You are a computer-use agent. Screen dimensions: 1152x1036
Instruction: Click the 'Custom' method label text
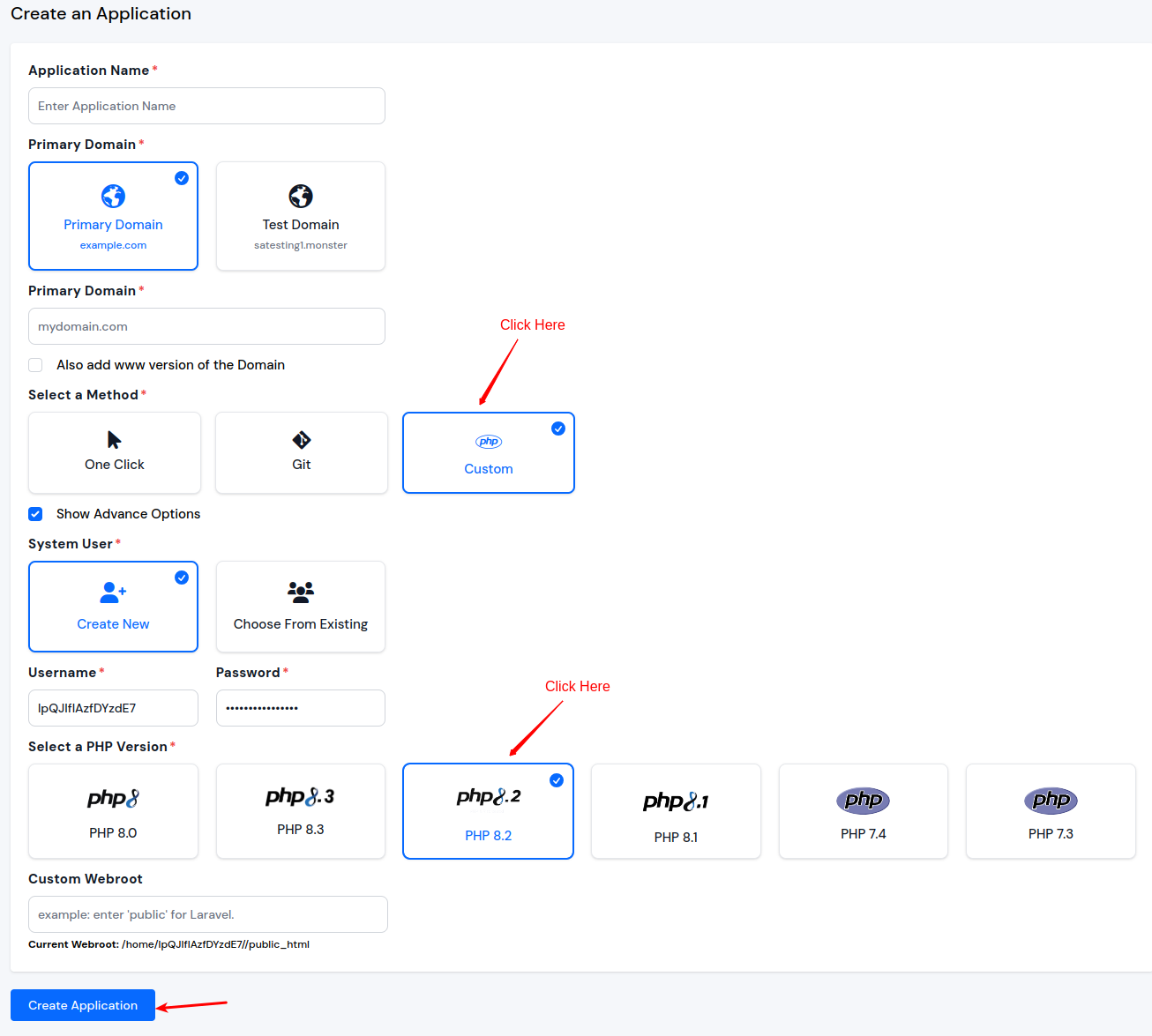[x=489, y=469]
